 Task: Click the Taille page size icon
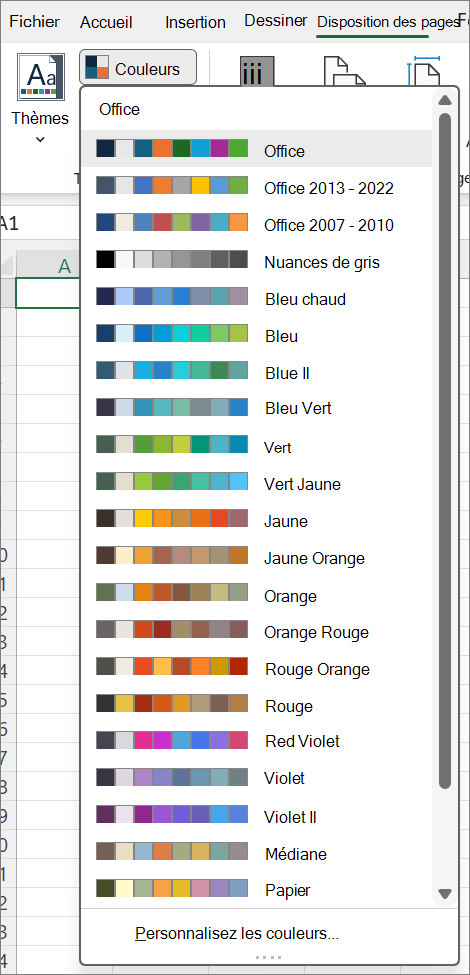pos(424,72)
